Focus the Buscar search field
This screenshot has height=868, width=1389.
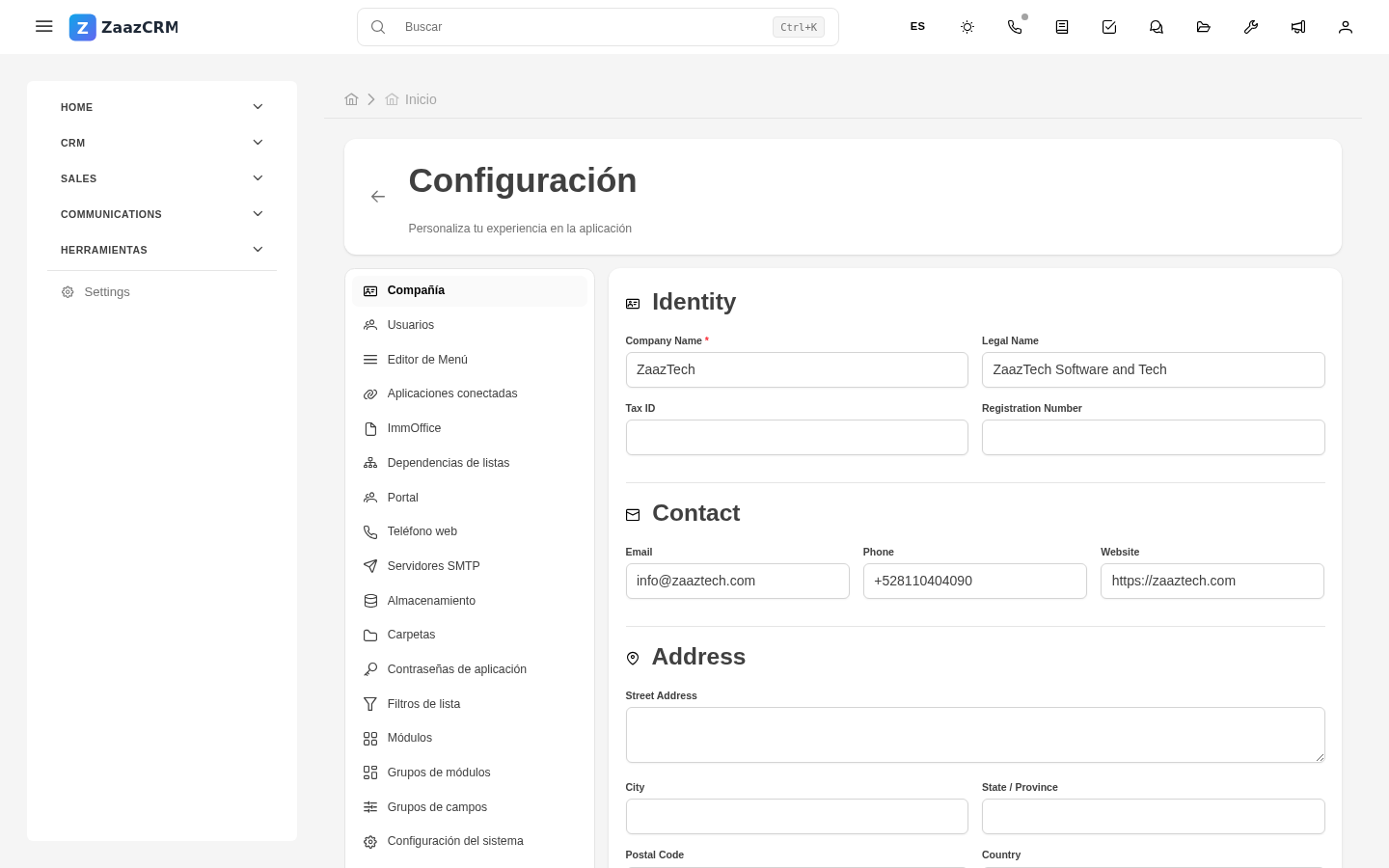click(598, 27)
